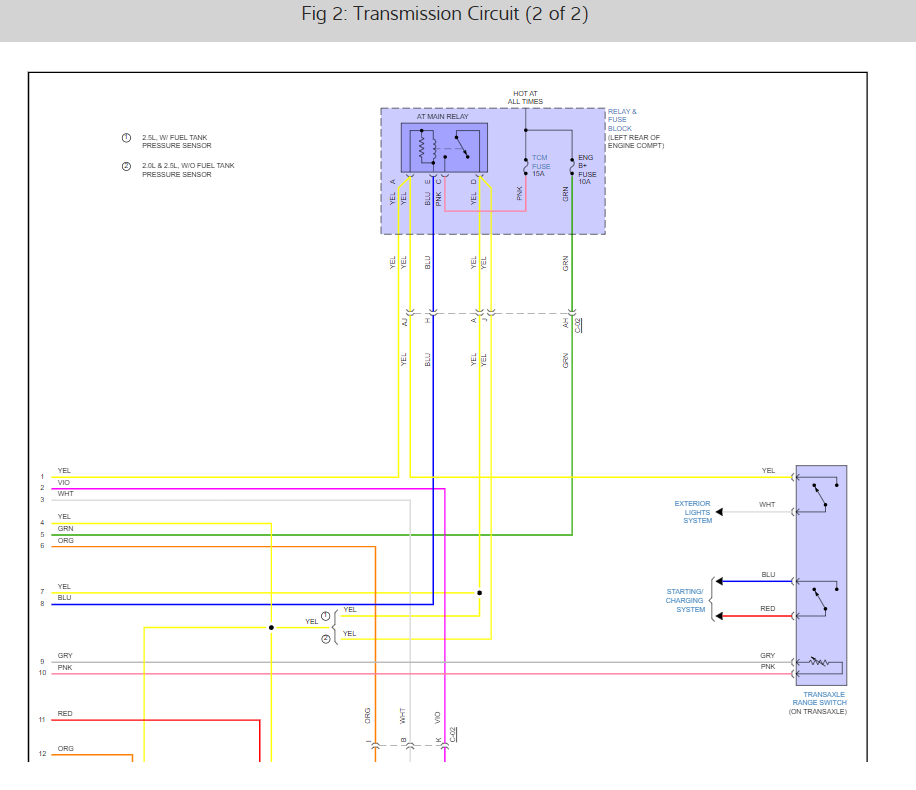The width and height of the screenshot is (916, 790).
Task: Select the Fig 2 Transmission Circuit title bar
Action: (x=444, y=14)
